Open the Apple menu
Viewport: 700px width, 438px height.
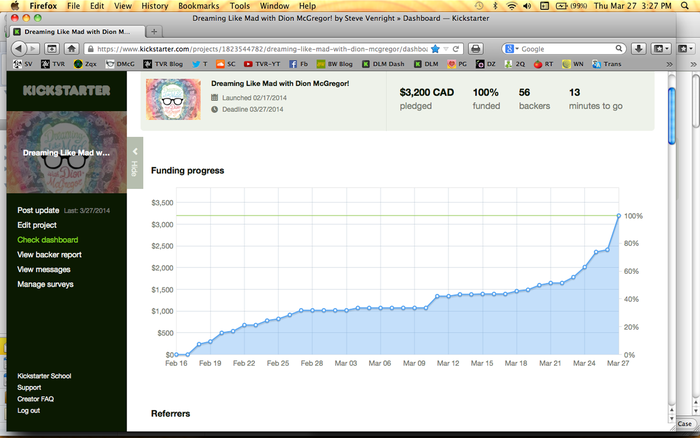(x=15, y=6)
